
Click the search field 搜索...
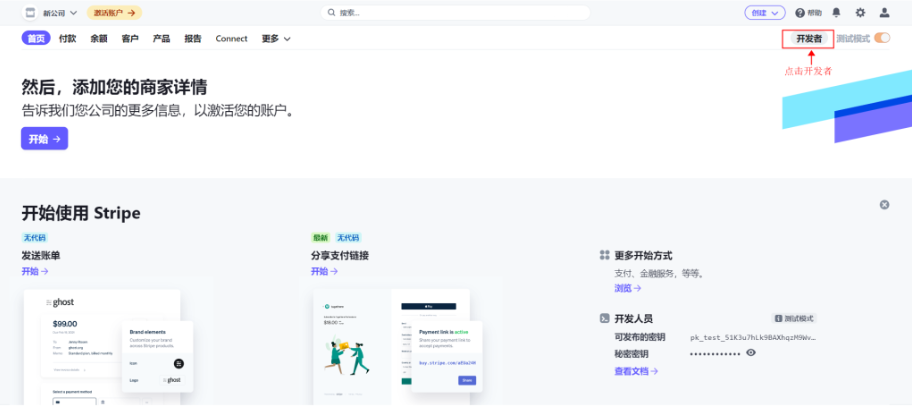click(x=455, y=12)
